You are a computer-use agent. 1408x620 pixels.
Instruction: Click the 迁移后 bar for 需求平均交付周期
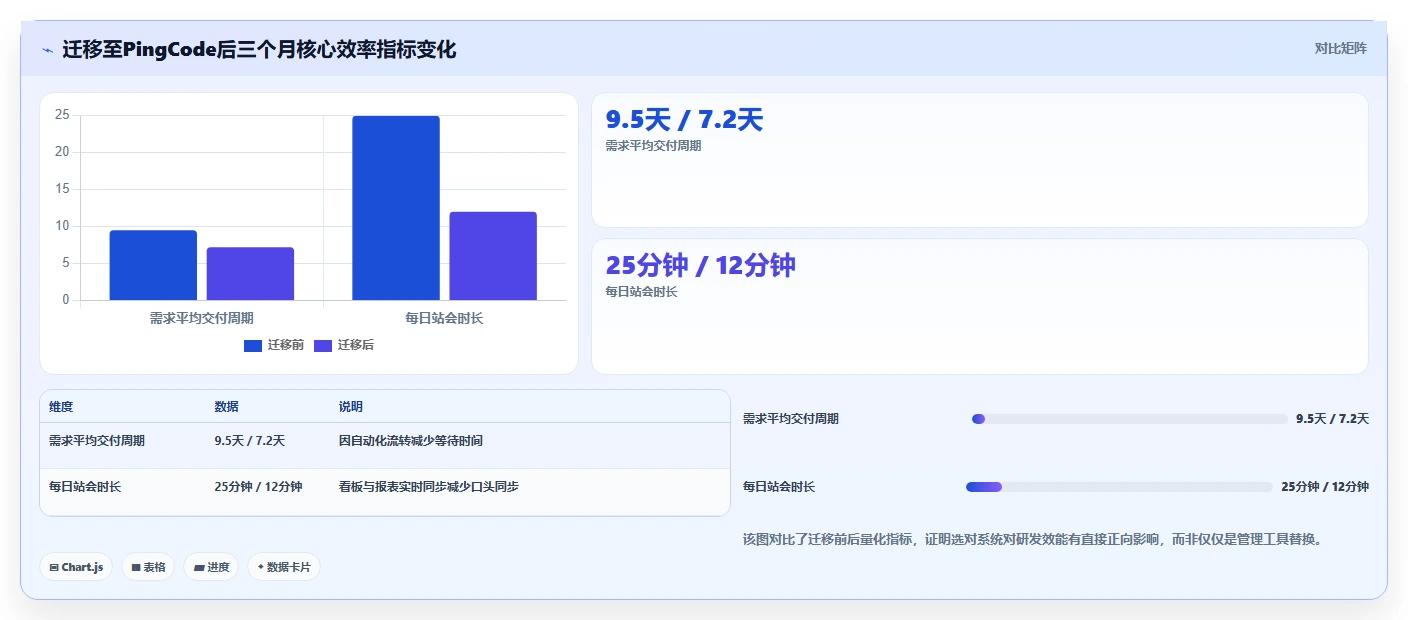[x=250, y=274]
